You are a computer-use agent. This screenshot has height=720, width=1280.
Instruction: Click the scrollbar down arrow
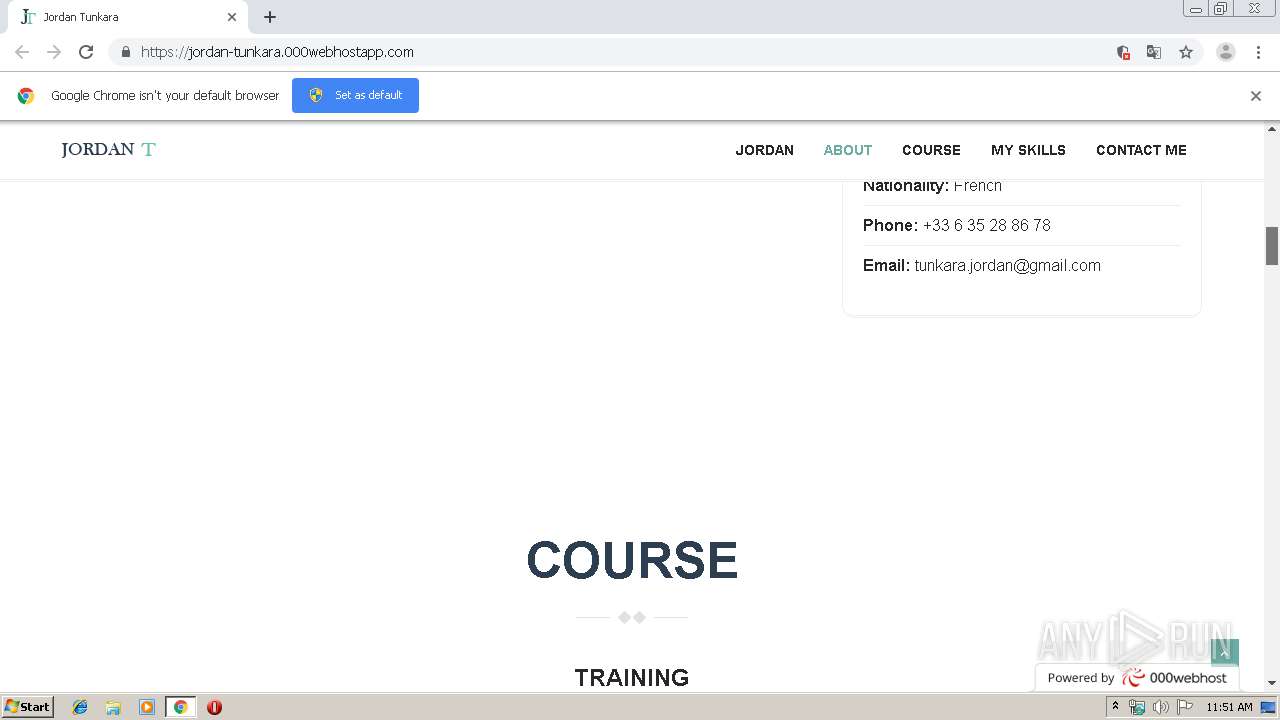1272,683
